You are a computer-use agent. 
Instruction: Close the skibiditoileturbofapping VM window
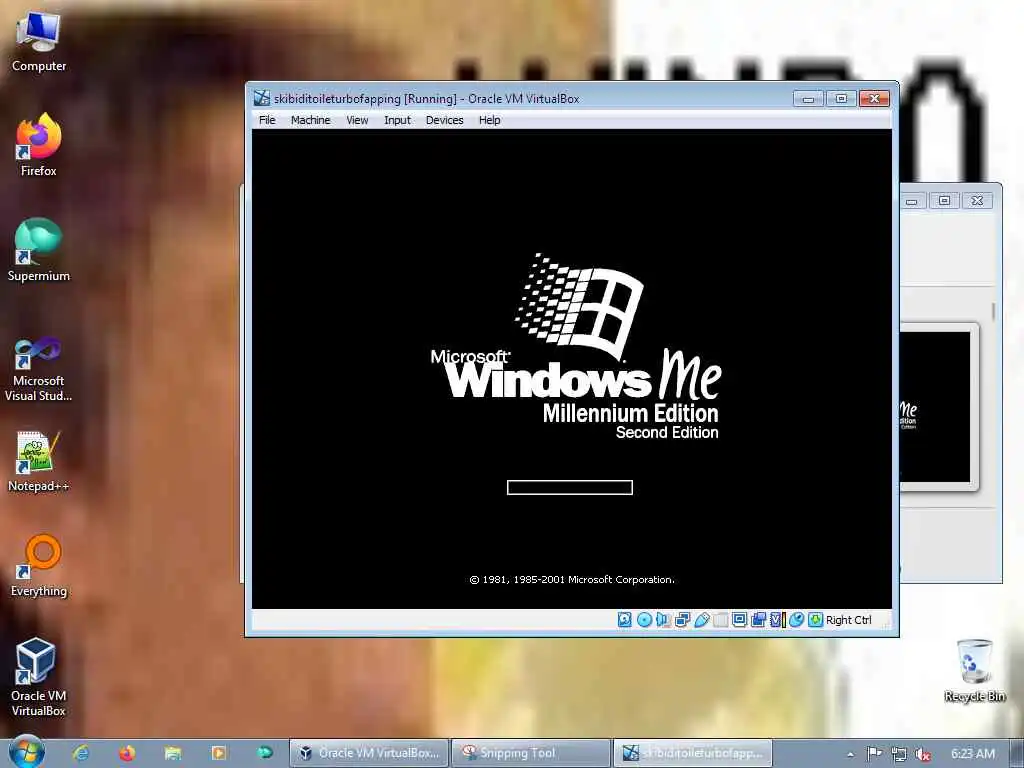[x=874, y=99]
